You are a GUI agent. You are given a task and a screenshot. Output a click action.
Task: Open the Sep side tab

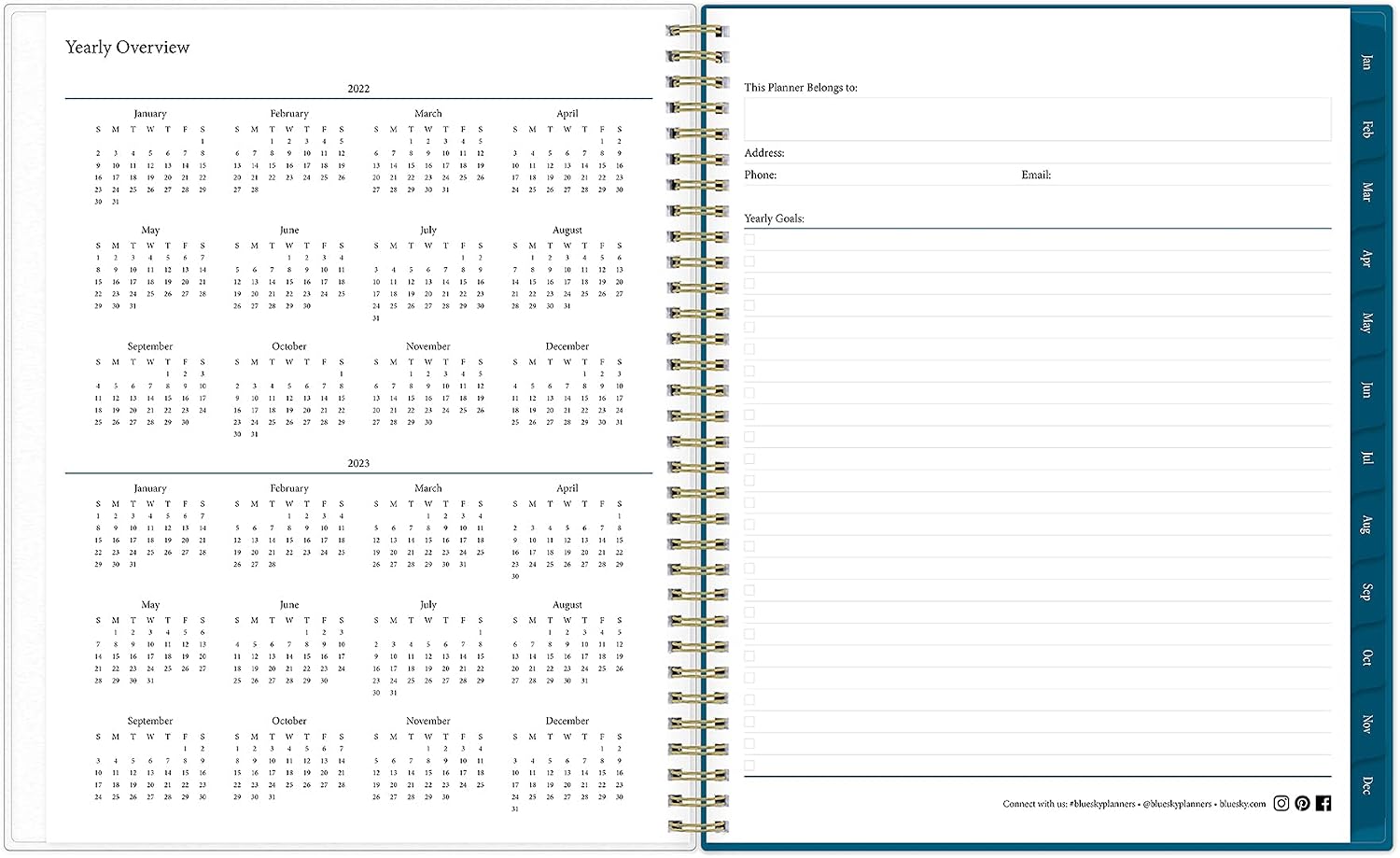(x=1366, y=591)
